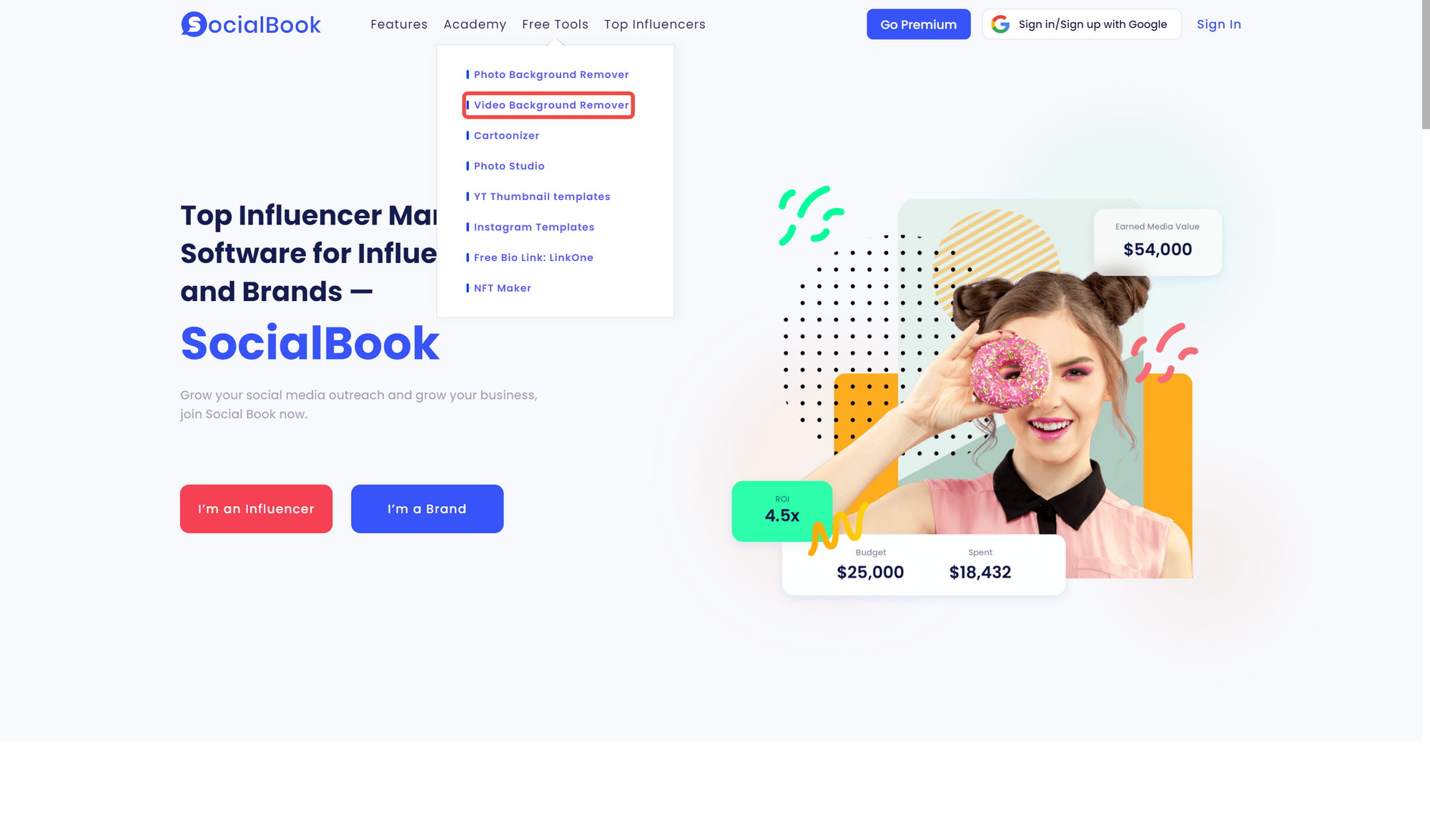Image resolution: width=1430 pixels, height=840 pixels.
Task: Click the I'm an Influencer button
Action: (256, 508)
